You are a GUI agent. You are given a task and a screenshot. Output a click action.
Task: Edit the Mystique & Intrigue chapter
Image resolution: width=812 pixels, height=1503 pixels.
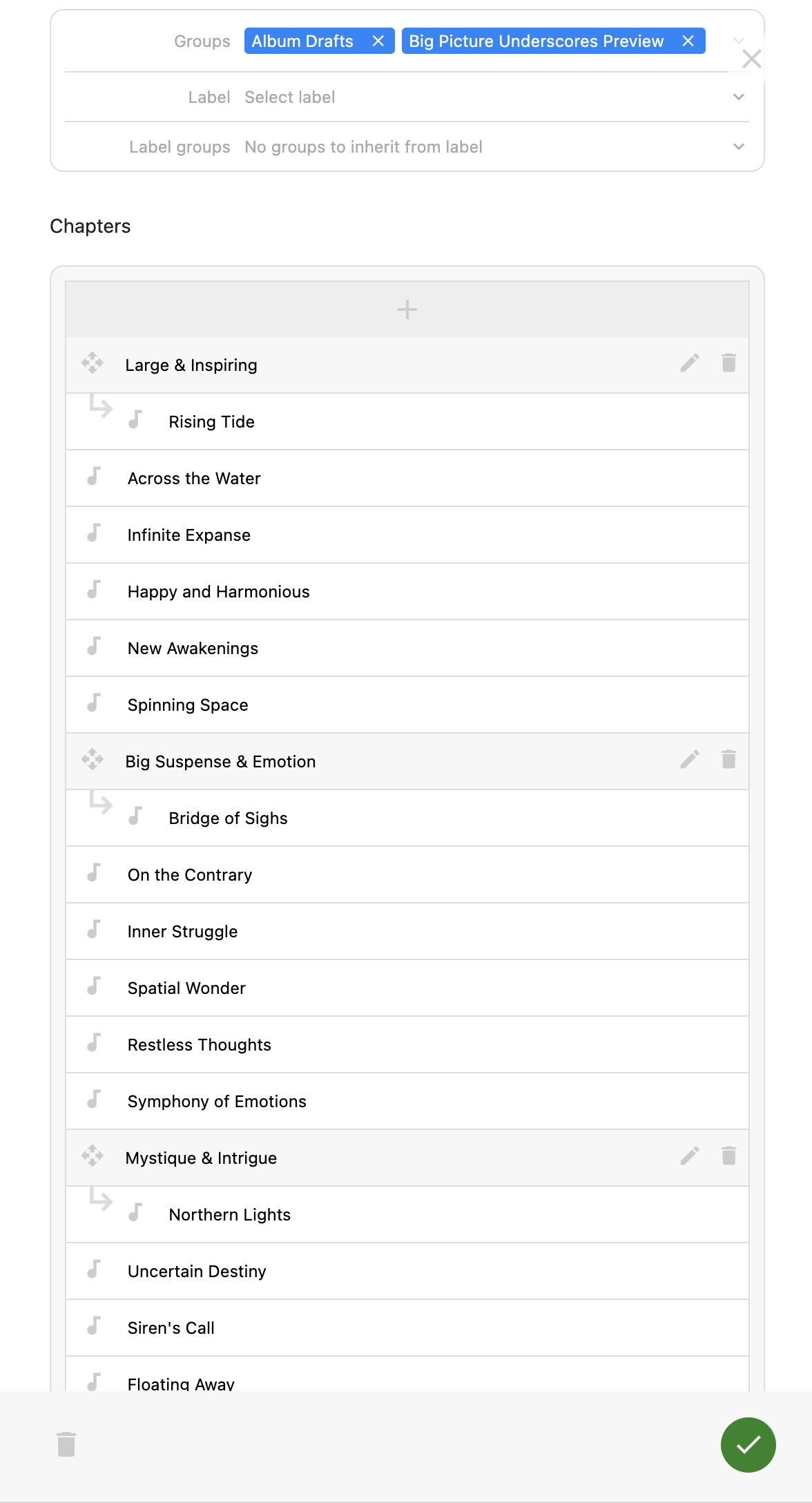point(690,1156)
